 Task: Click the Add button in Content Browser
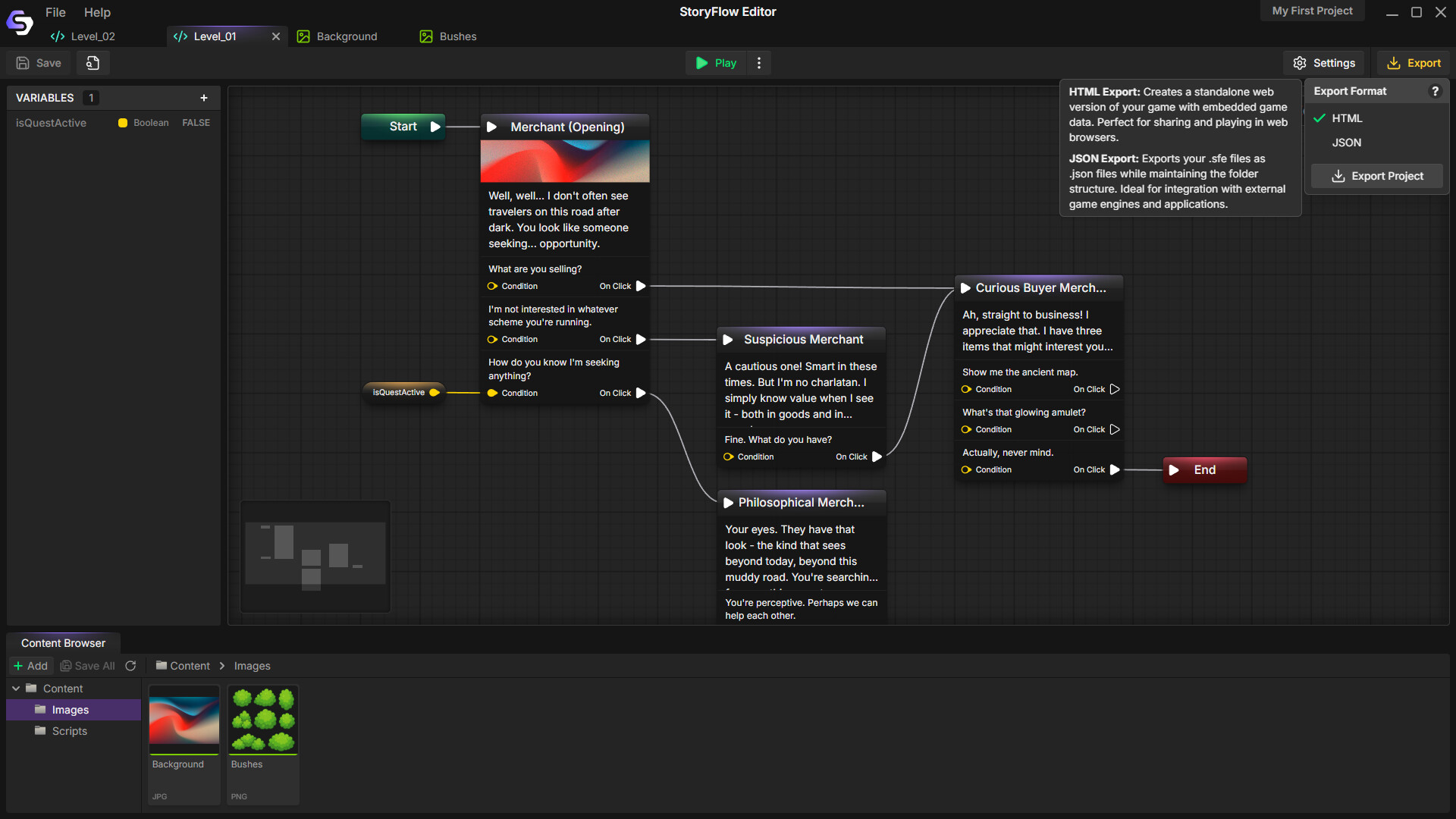point(30,666)
